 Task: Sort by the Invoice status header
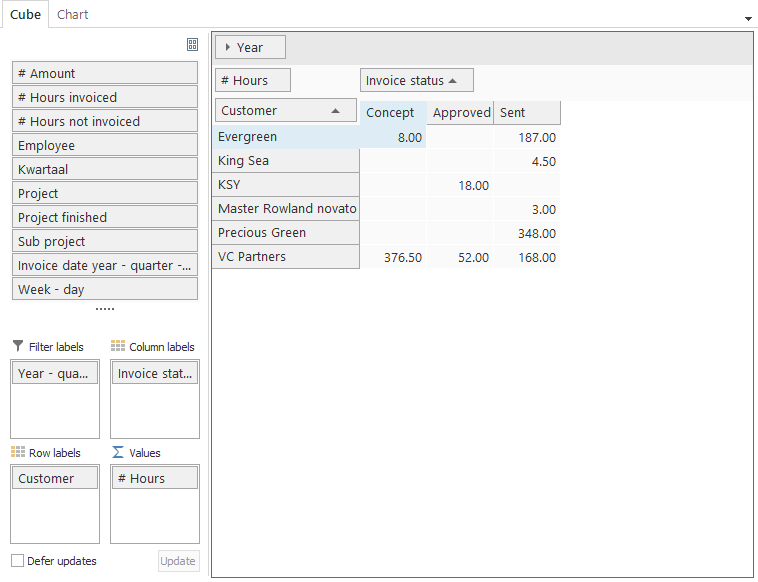point(416,81)
